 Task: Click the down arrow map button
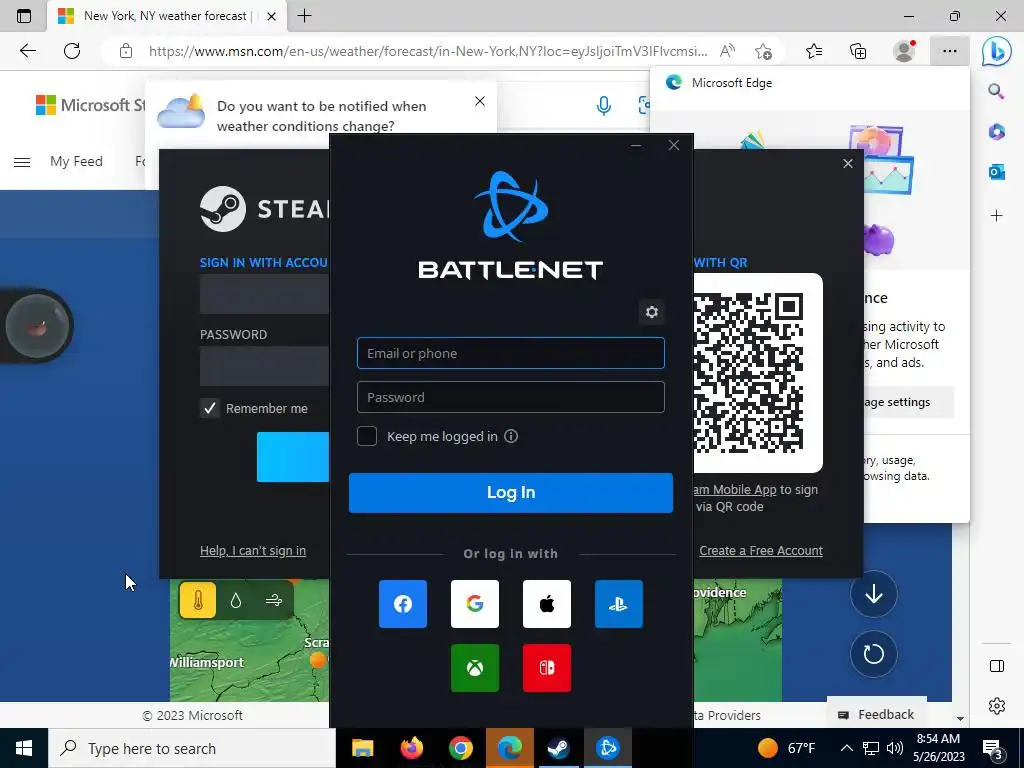click(x=874, y=594)
